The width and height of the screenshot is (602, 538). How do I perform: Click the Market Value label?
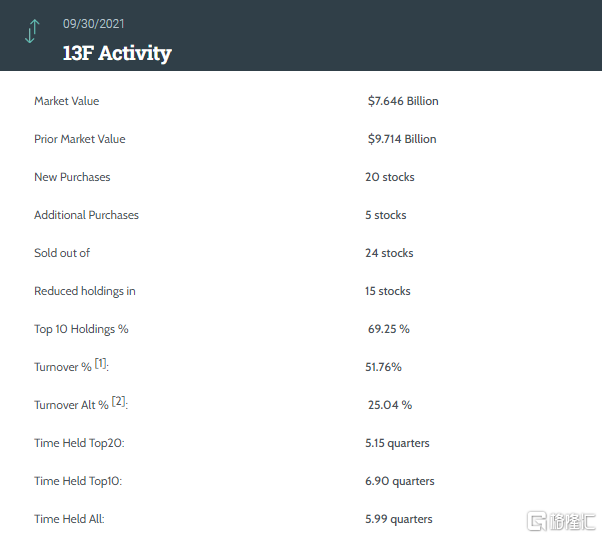tap(67, 101)
